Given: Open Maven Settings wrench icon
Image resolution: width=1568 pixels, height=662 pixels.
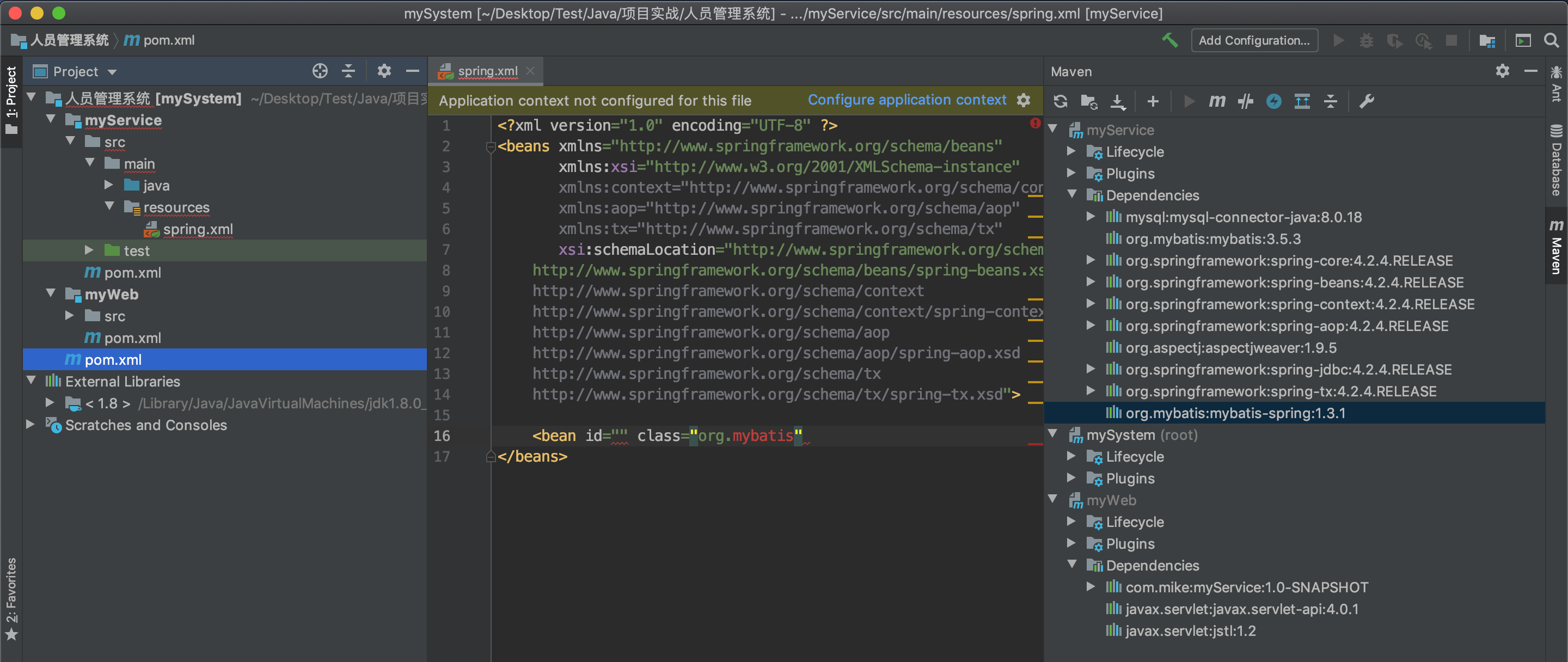Looking at the screenshot, I should (1367, 101).
